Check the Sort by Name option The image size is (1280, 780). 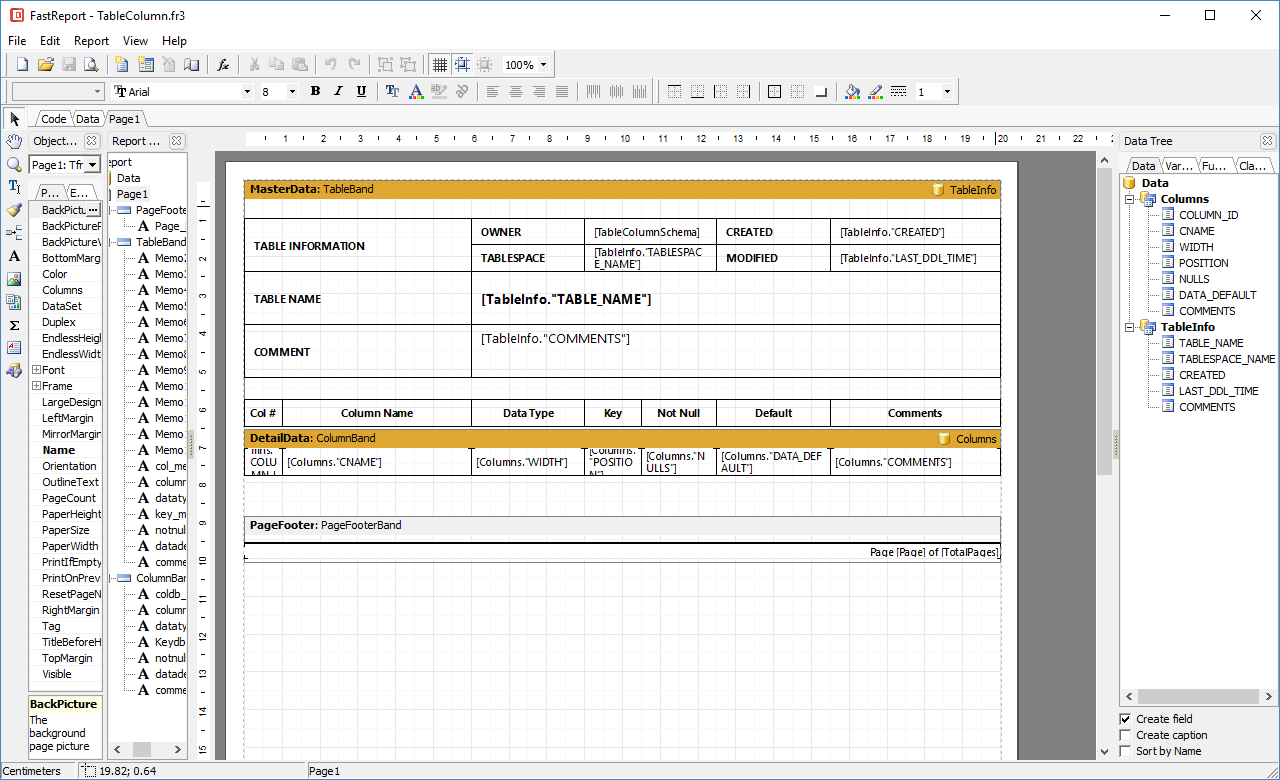click(x=1126, y=751)
